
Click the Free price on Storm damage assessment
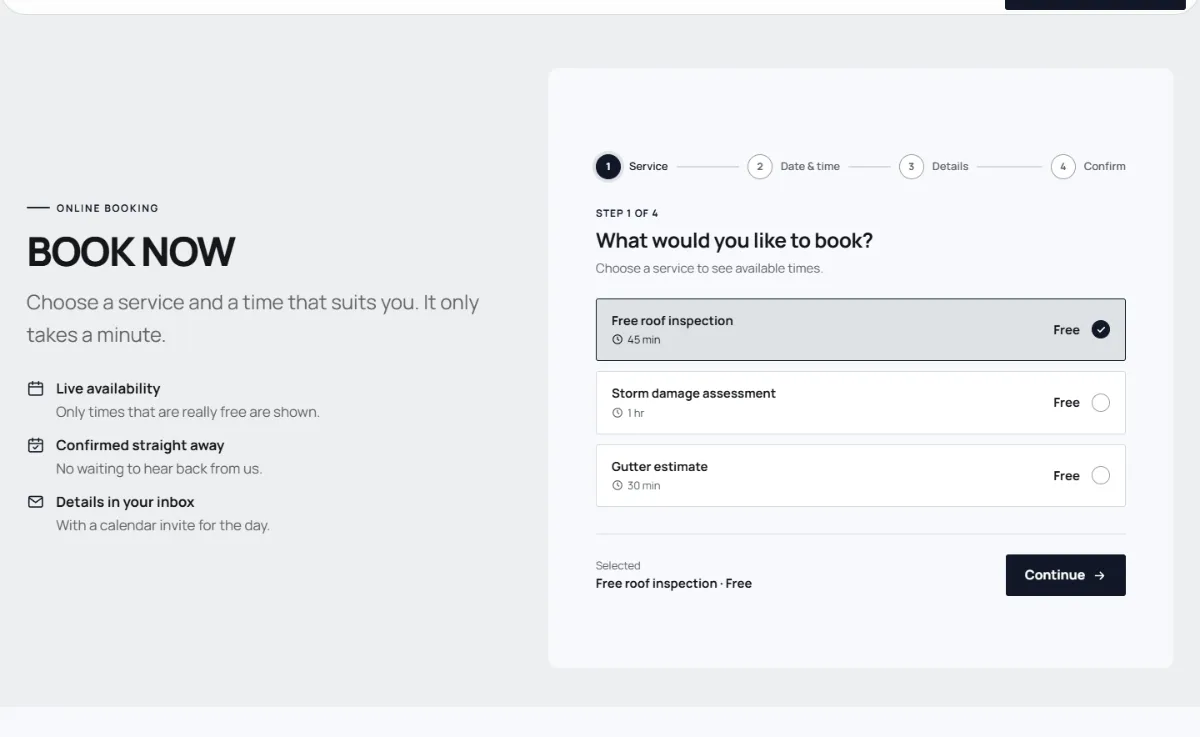(x=1066, y=403)
